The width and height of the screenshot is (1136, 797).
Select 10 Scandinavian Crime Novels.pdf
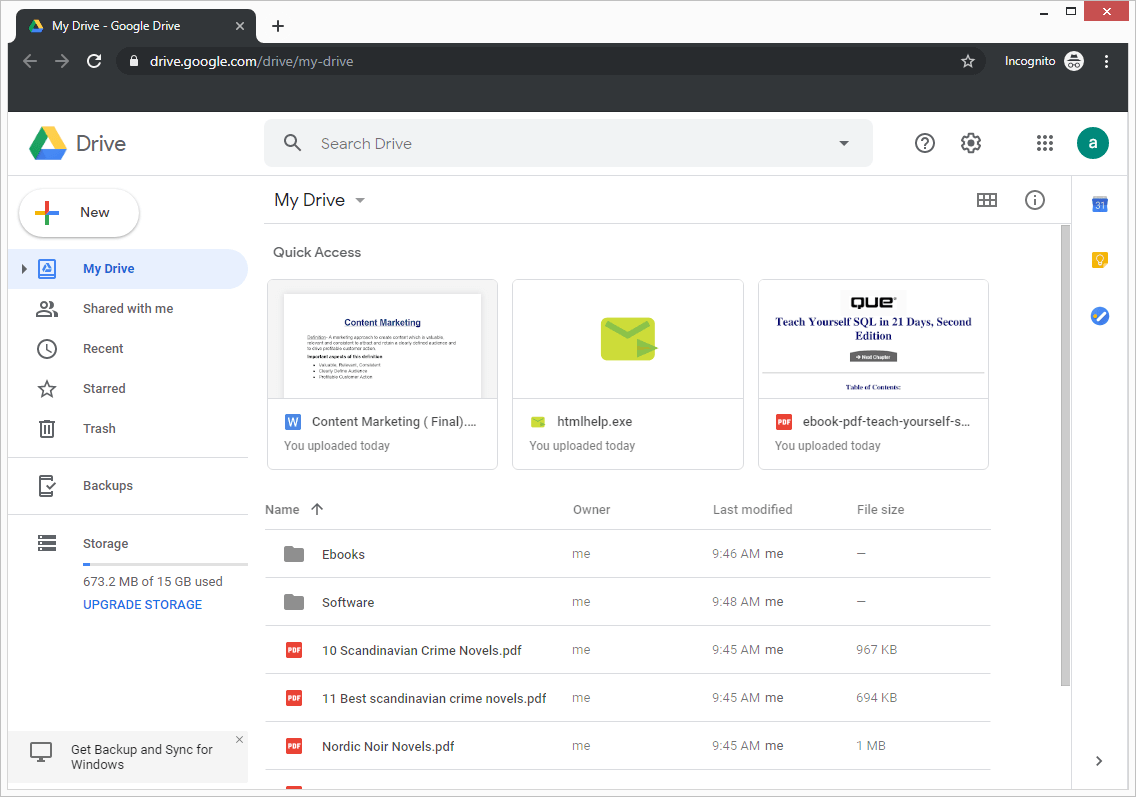(x=627, y=650)
